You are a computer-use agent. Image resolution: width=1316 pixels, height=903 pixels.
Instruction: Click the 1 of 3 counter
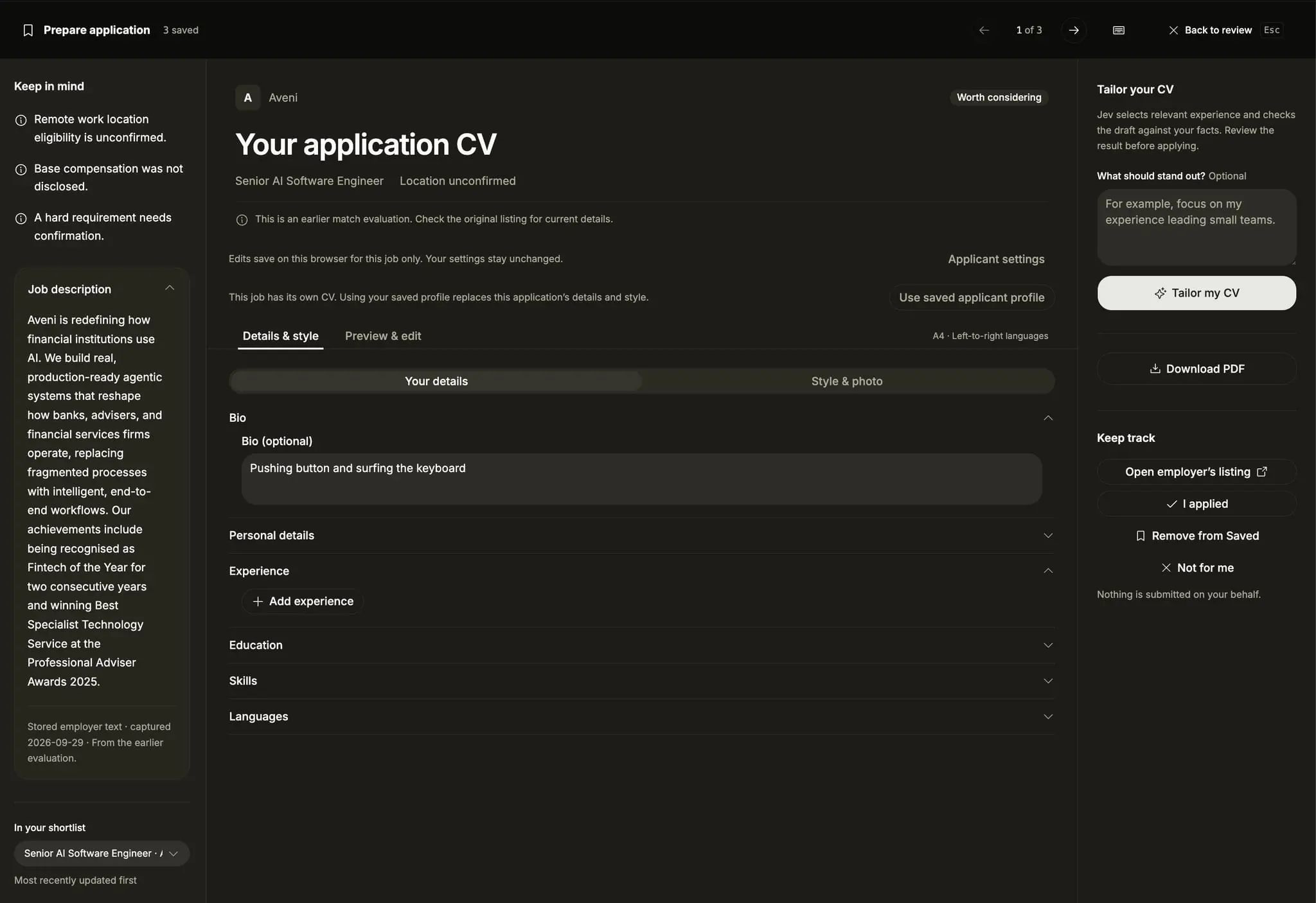[x=1029, y=30]
